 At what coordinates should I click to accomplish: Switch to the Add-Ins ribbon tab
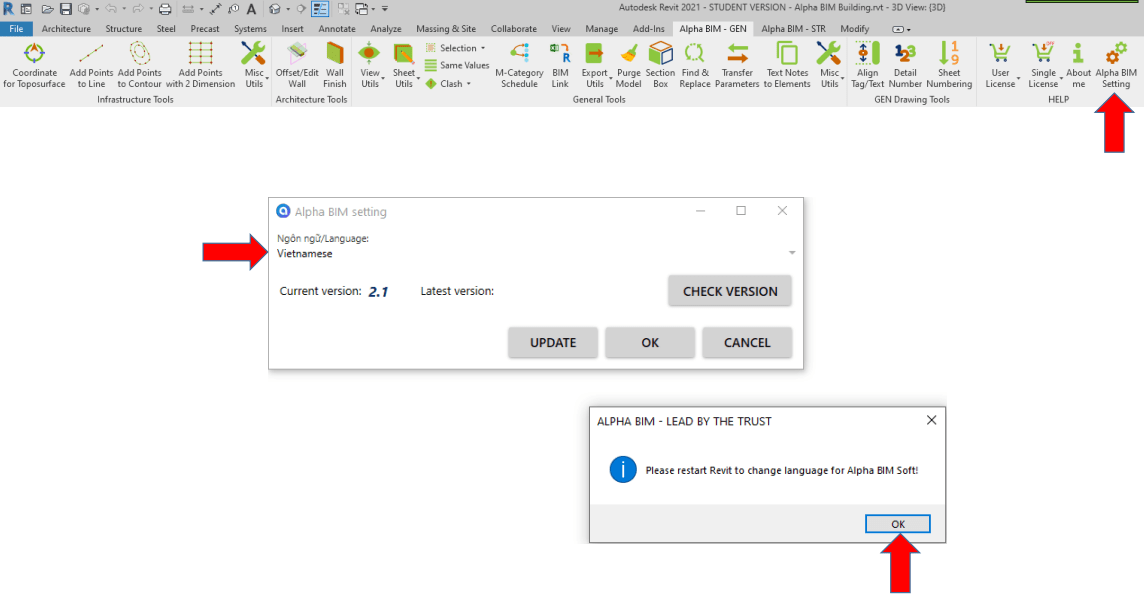(649, 28)
